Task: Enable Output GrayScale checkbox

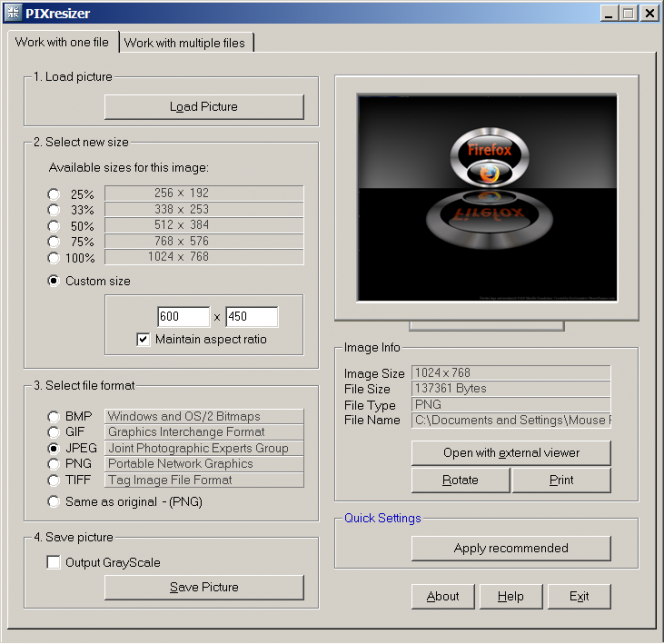Action: 53,563
